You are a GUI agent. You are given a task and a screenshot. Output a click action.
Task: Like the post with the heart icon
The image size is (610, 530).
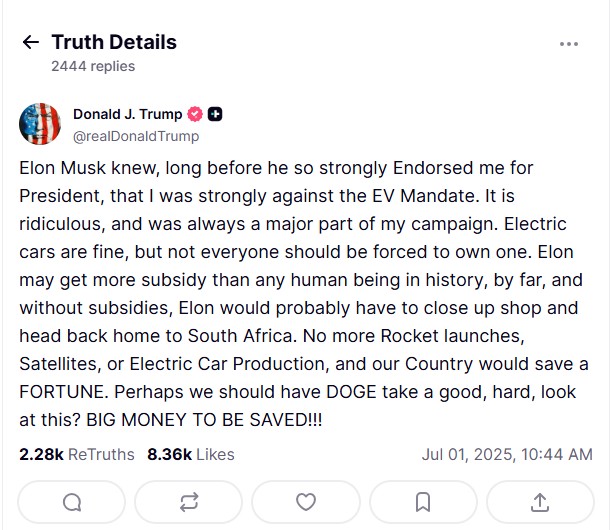pyautogui.click(x=306, y=502)
